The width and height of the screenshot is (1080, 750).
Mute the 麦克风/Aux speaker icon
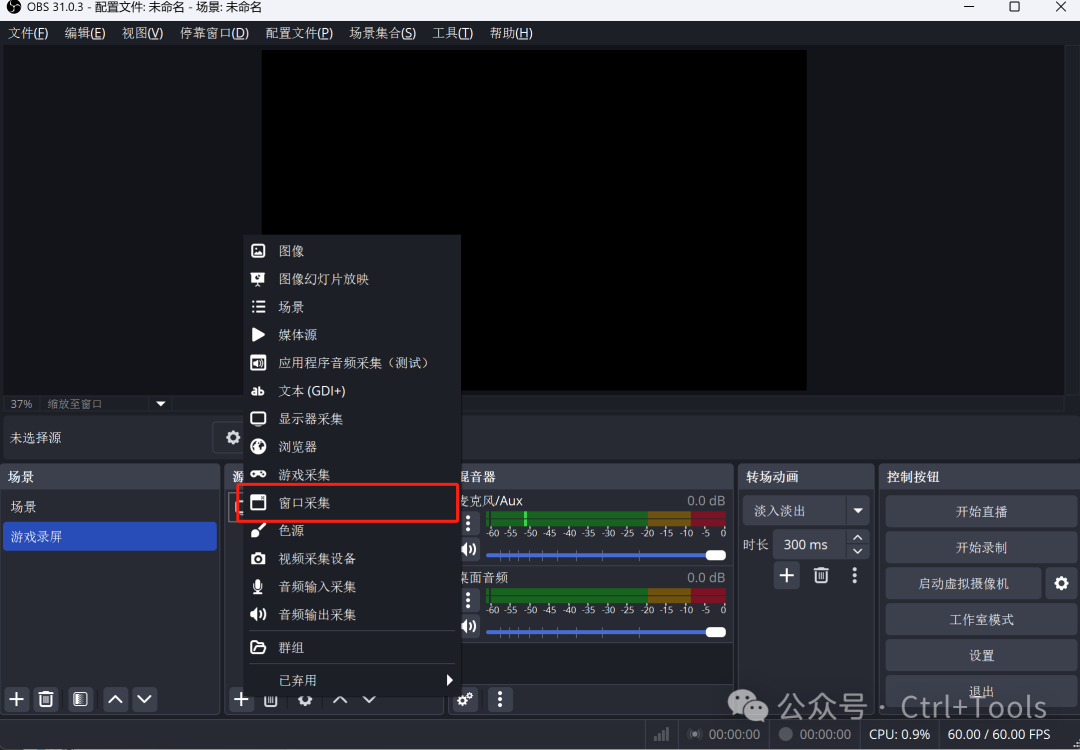click(x=468, y=549)
